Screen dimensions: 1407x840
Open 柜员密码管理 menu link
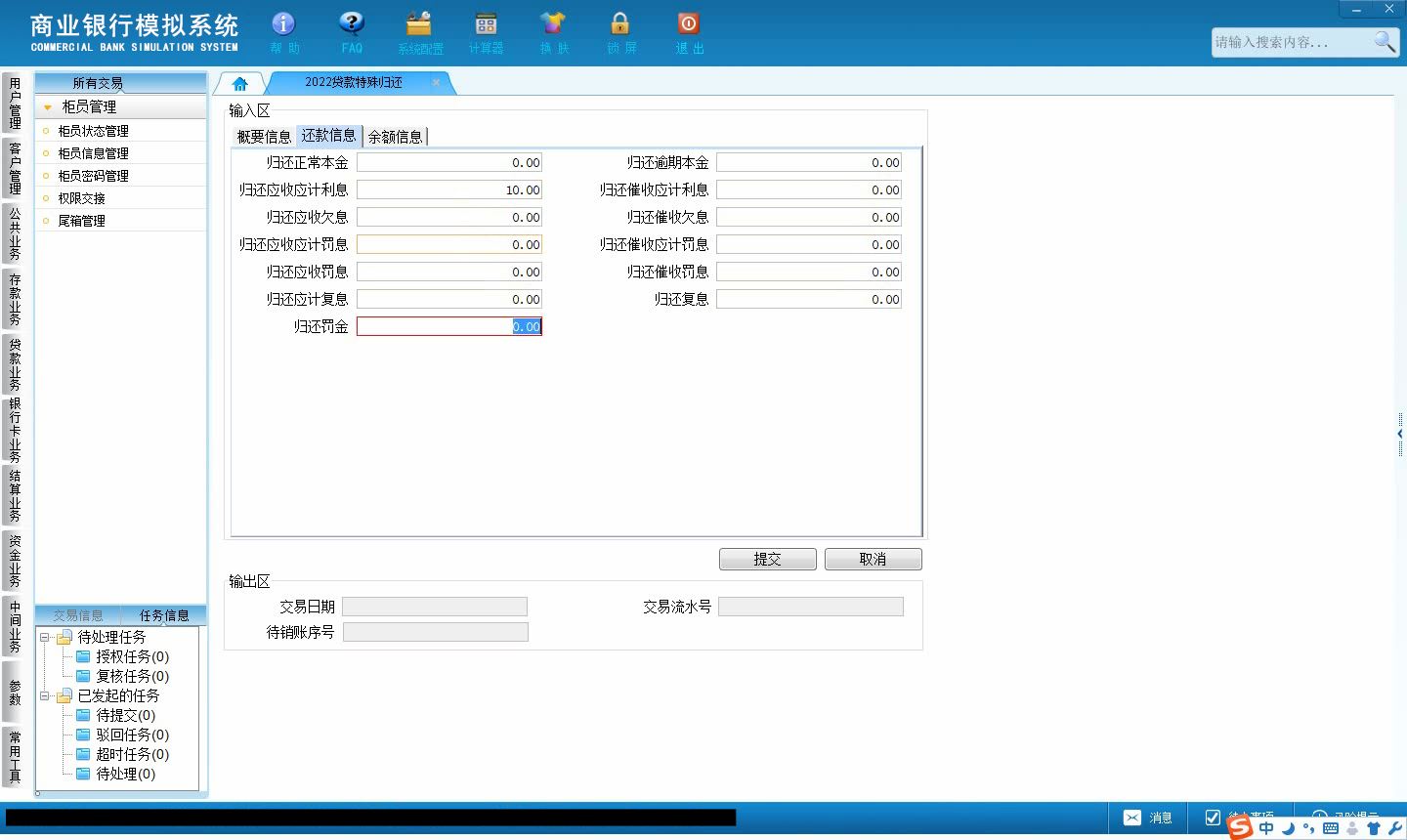[x=93, y=176]
